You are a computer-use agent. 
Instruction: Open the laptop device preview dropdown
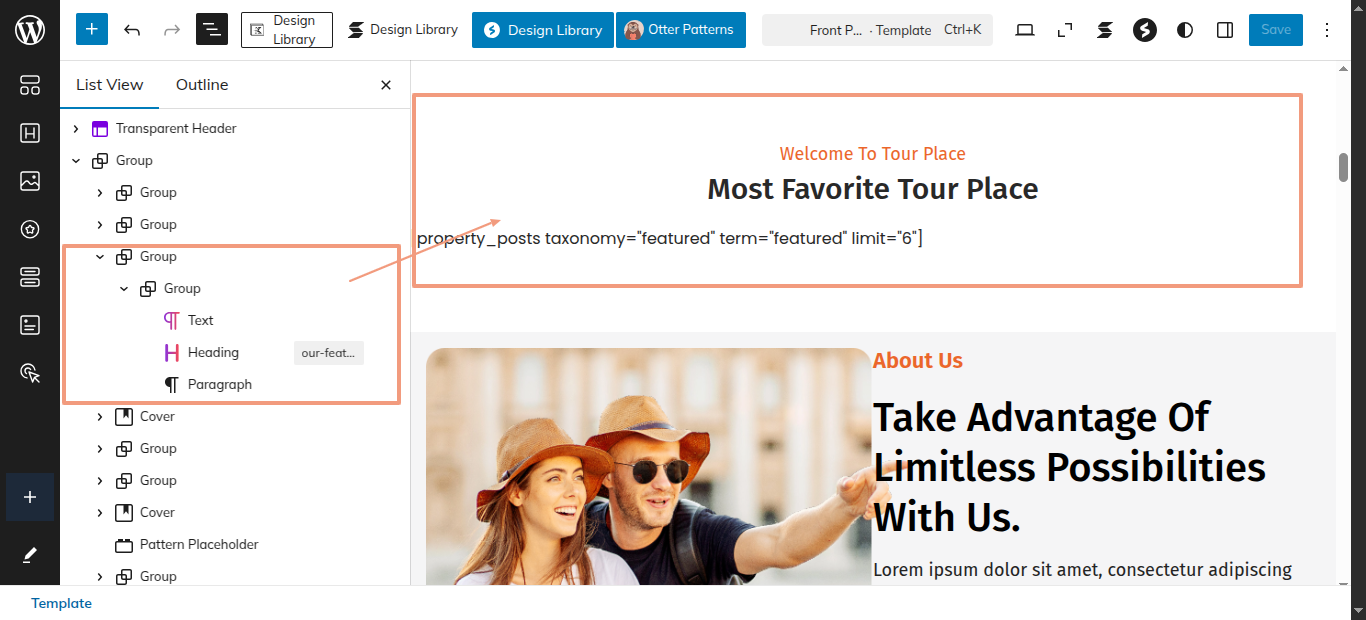[1025, 30]
